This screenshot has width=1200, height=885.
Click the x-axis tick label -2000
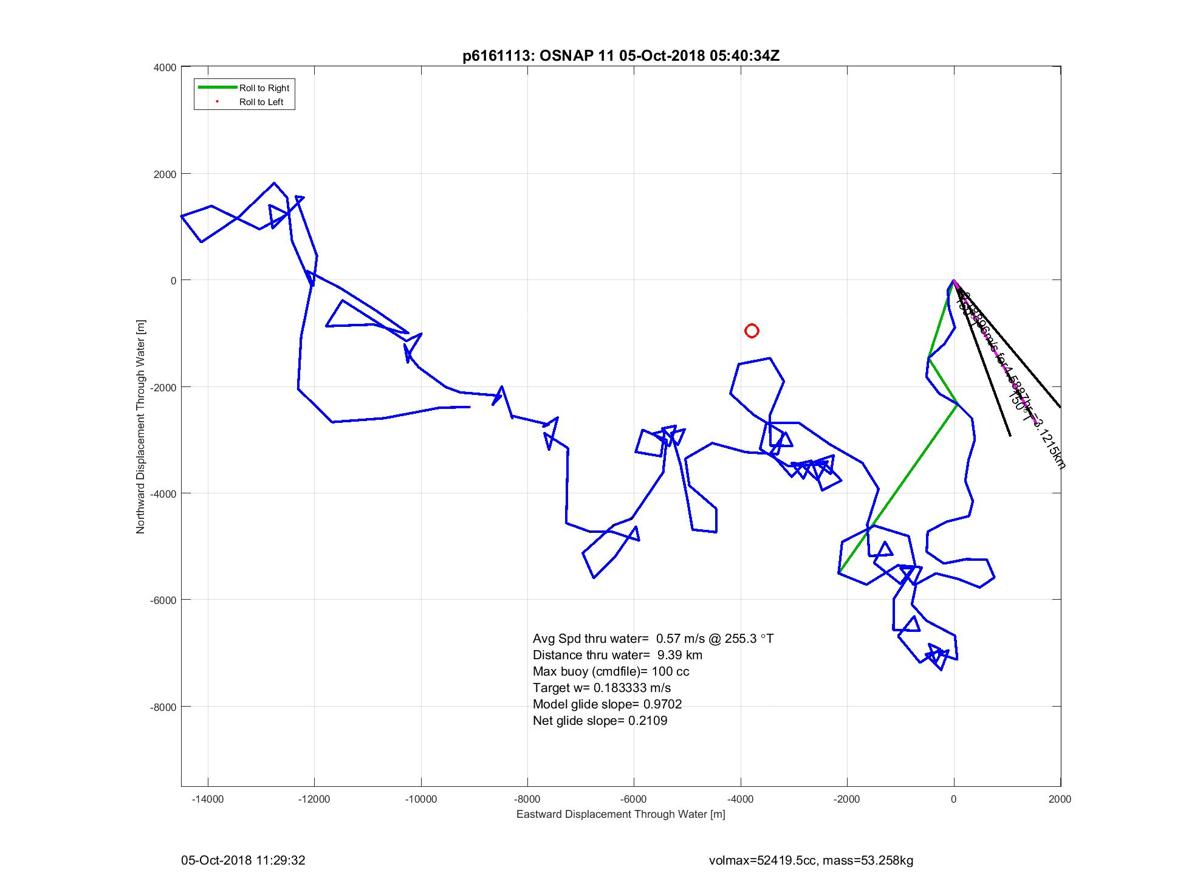847,800
